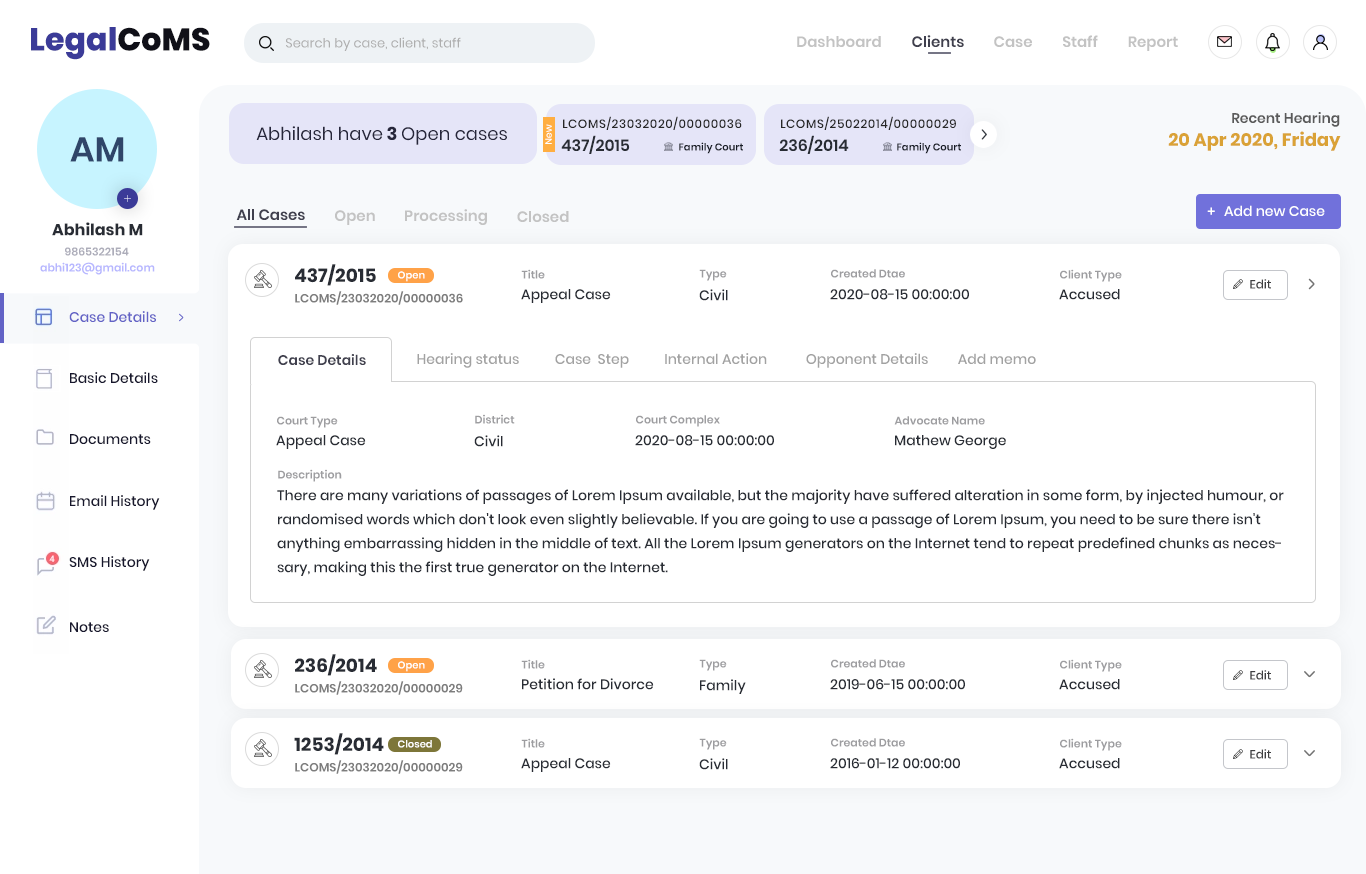
Task: Click the gavel icon for case 1253/2014
Action: point(262,748)
